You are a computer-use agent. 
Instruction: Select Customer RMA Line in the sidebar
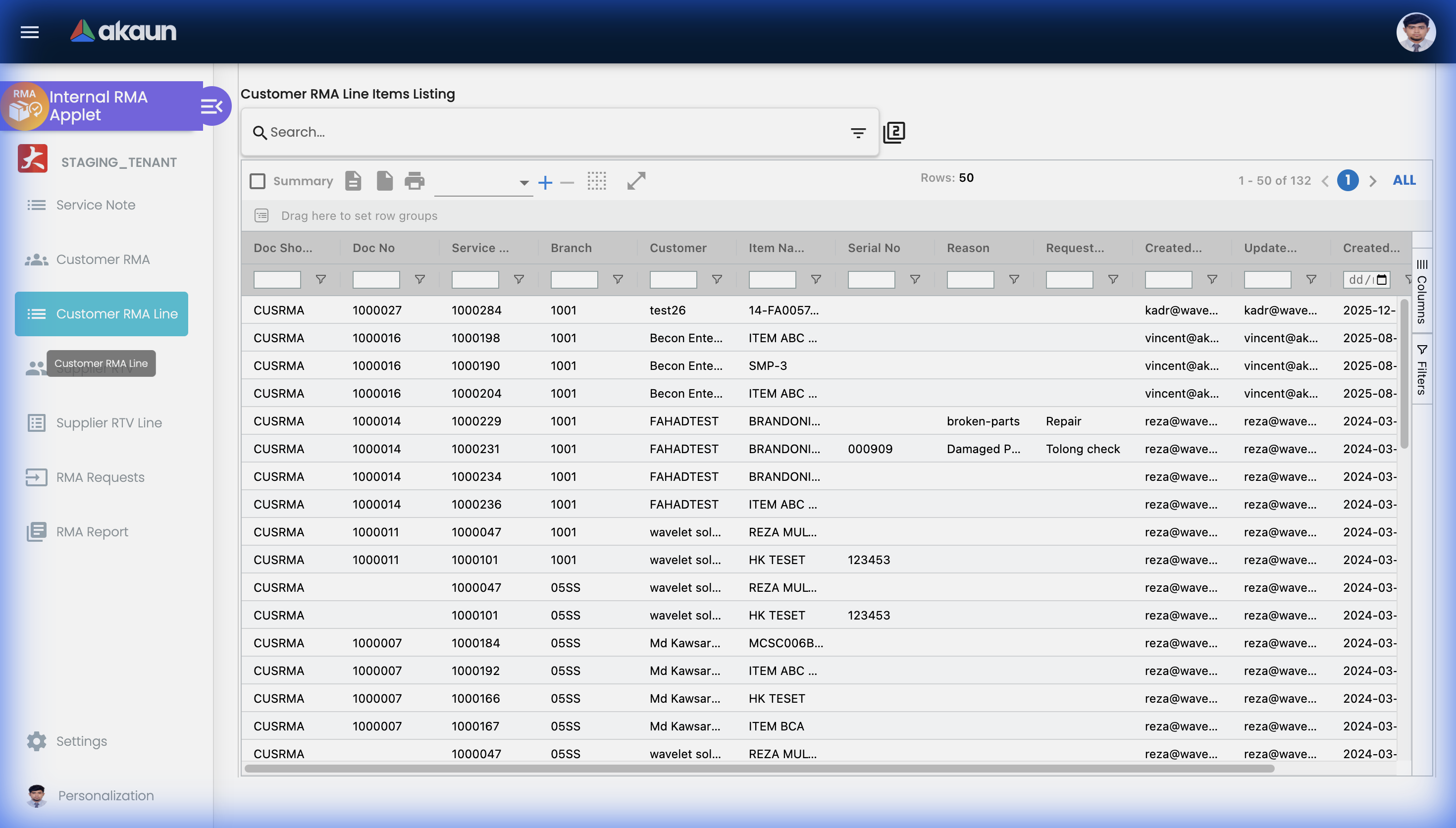point(101,313)
